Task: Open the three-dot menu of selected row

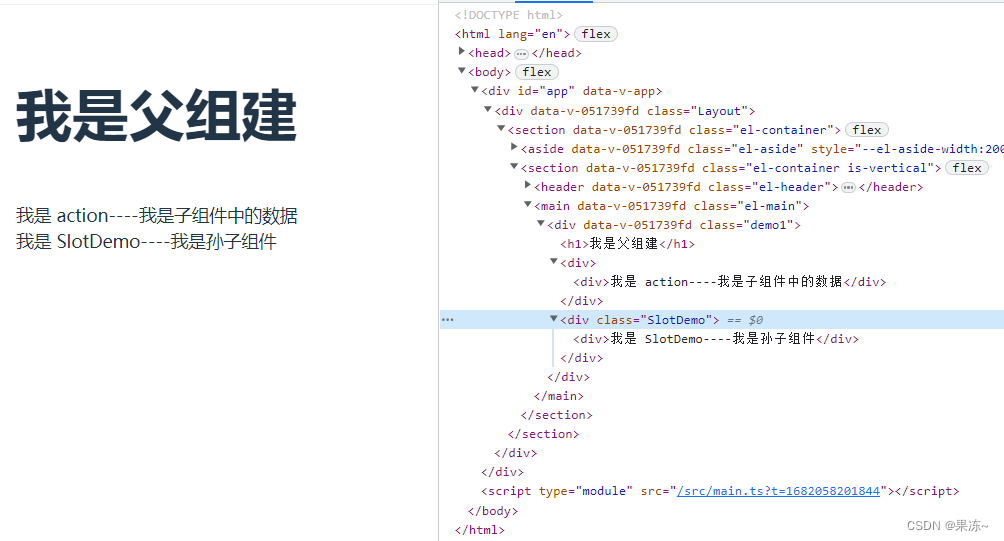Action: [448, 319]
